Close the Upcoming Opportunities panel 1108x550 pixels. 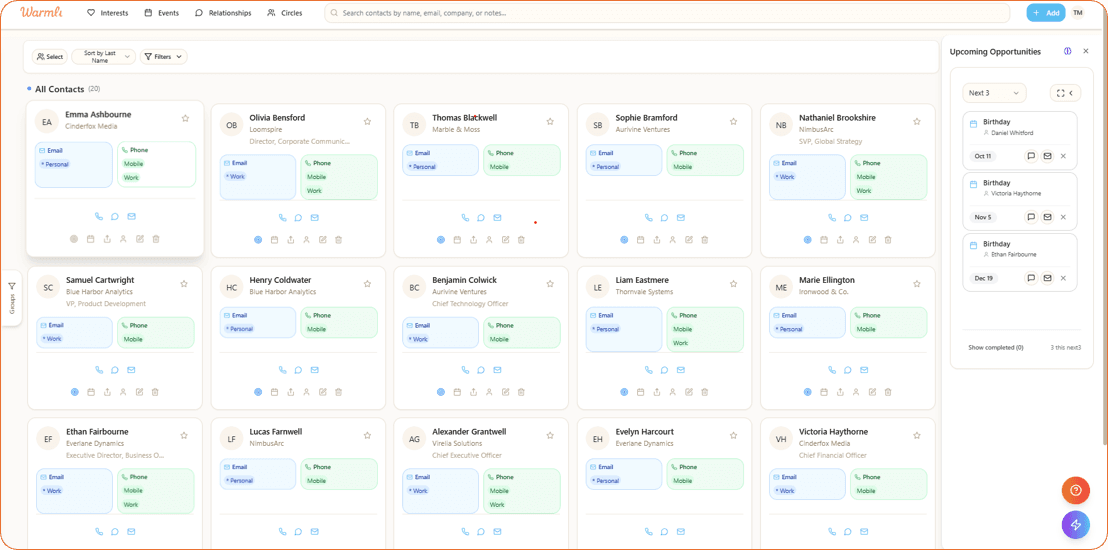tap(1086, 52)
